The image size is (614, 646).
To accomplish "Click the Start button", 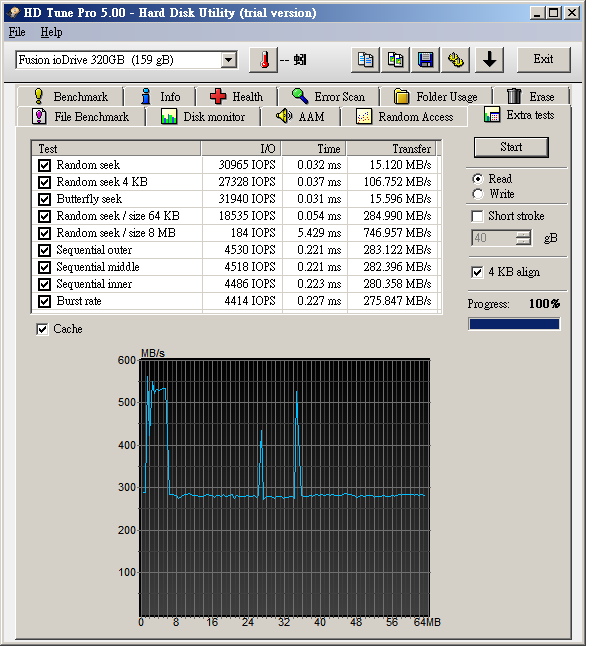I will [511, 147].
